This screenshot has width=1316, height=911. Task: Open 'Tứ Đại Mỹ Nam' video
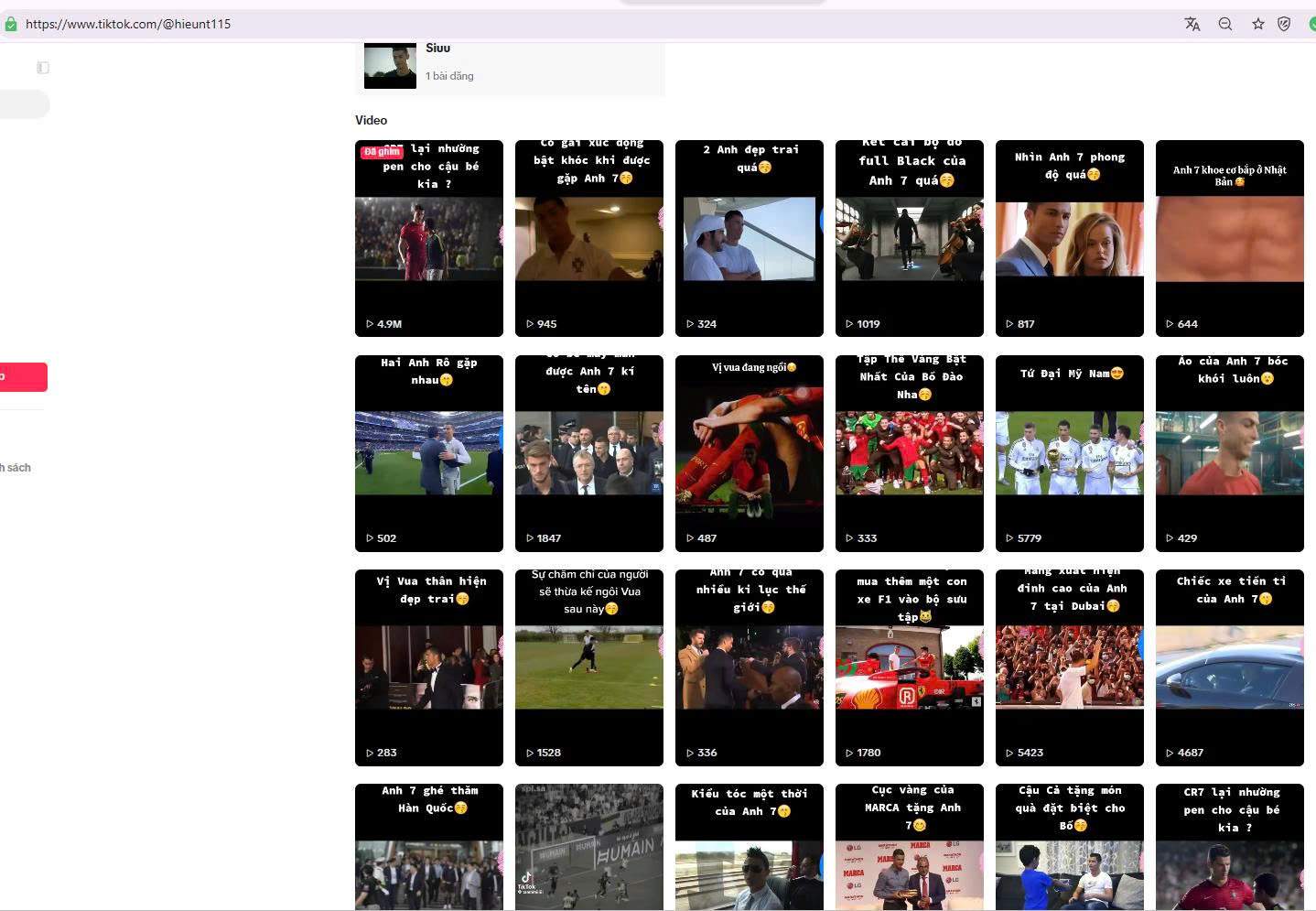click(x=1070, y=453)
